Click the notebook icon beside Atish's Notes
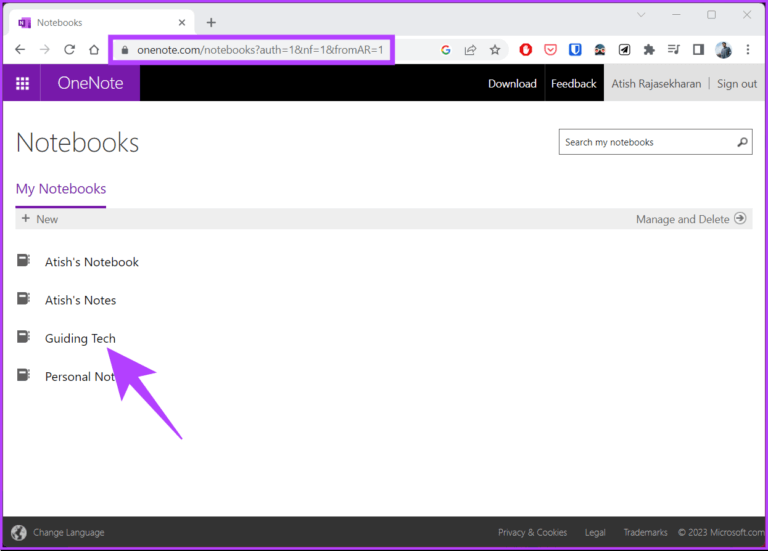 point(24,298)
